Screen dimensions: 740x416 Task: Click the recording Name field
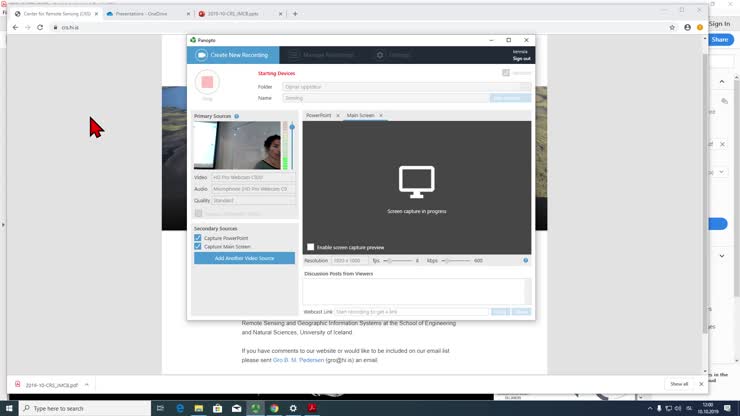point(386,98)
